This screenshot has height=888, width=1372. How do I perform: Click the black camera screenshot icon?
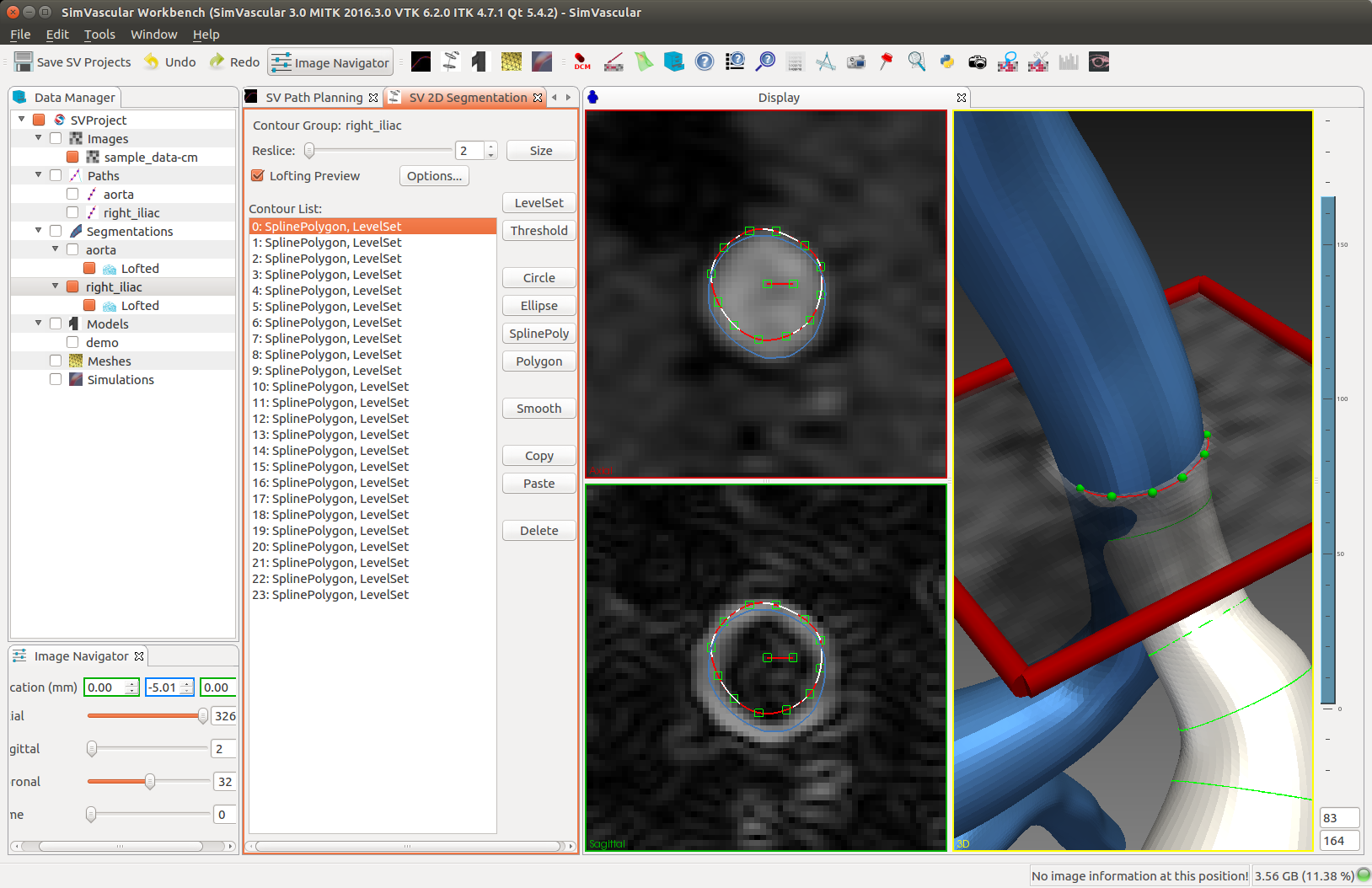point(978,62)
